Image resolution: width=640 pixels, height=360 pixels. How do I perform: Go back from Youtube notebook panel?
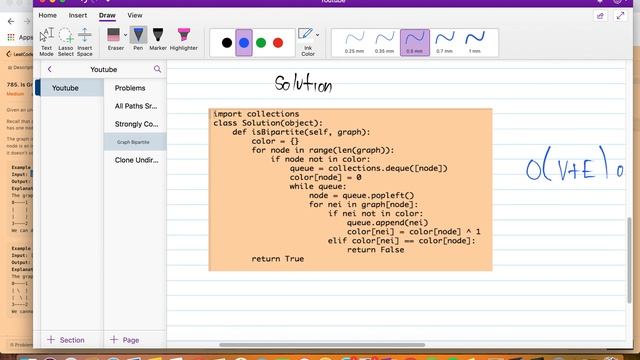pos(50,69)
